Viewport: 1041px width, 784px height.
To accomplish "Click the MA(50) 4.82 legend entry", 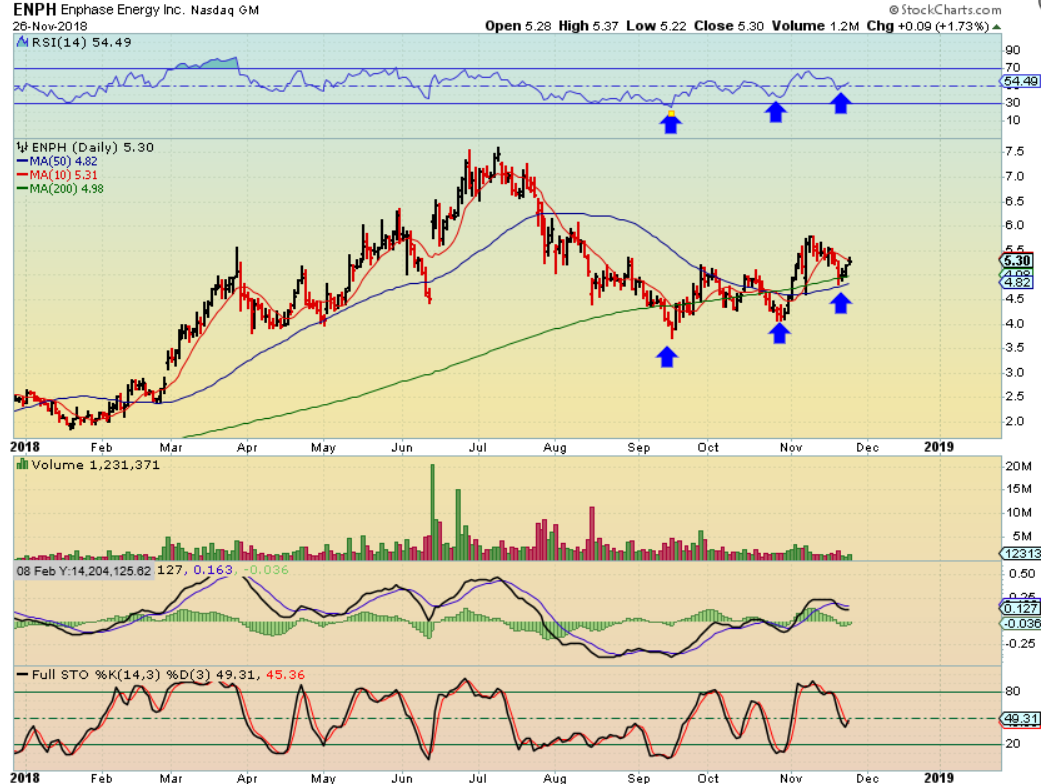I will pyautogui.click(x=58, y=161).
